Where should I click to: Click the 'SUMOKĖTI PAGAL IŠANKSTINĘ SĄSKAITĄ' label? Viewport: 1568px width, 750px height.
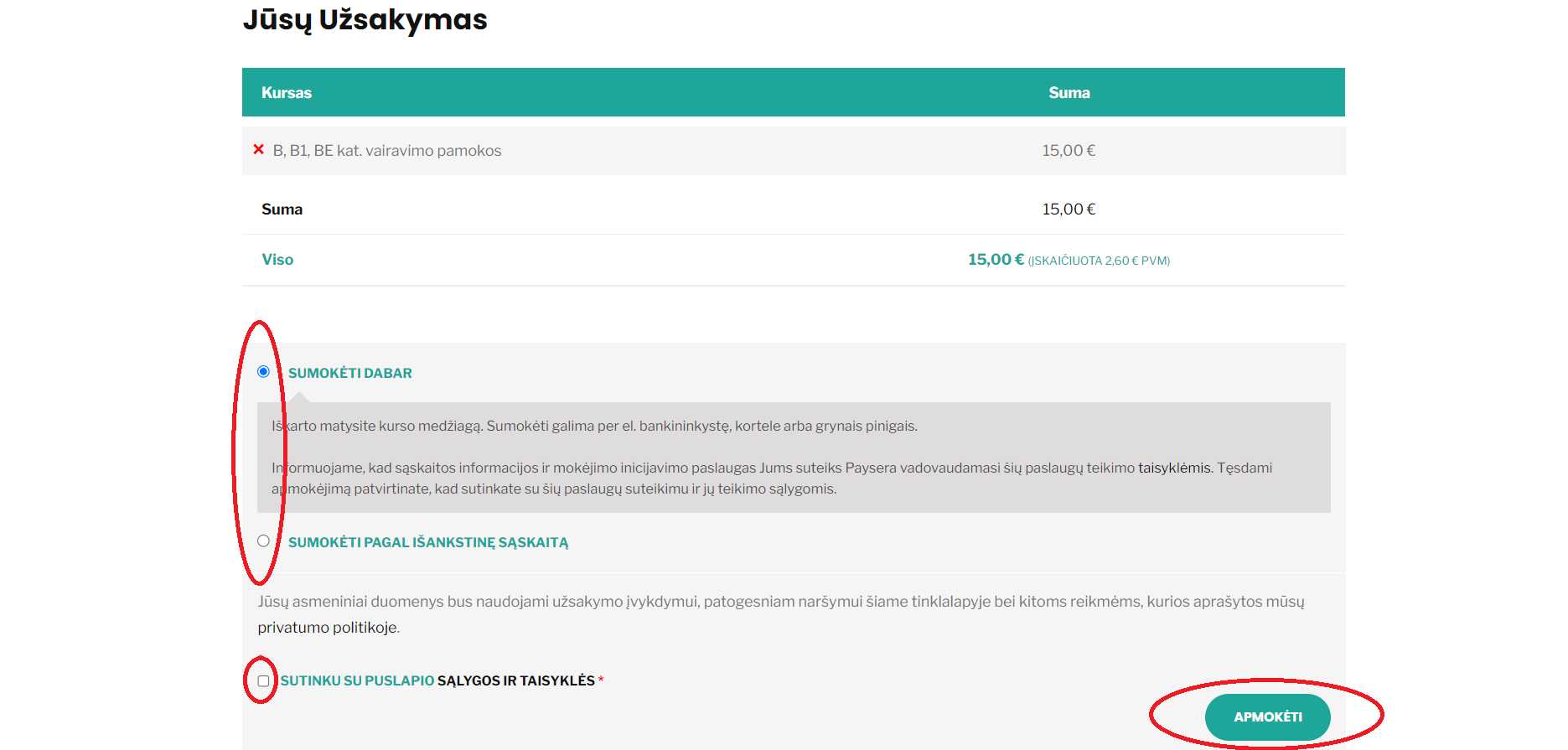427,542
